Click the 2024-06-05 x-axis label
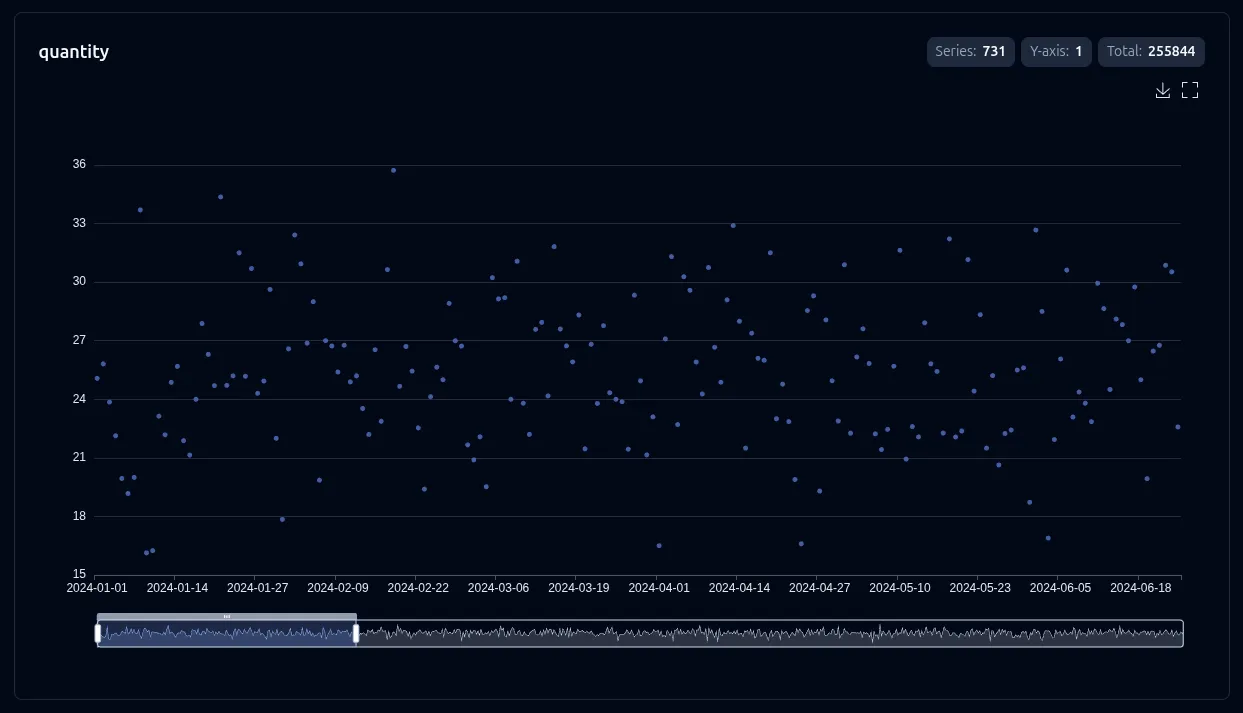The width and height of the screenshot is (1243, 713). (1059, 588)
